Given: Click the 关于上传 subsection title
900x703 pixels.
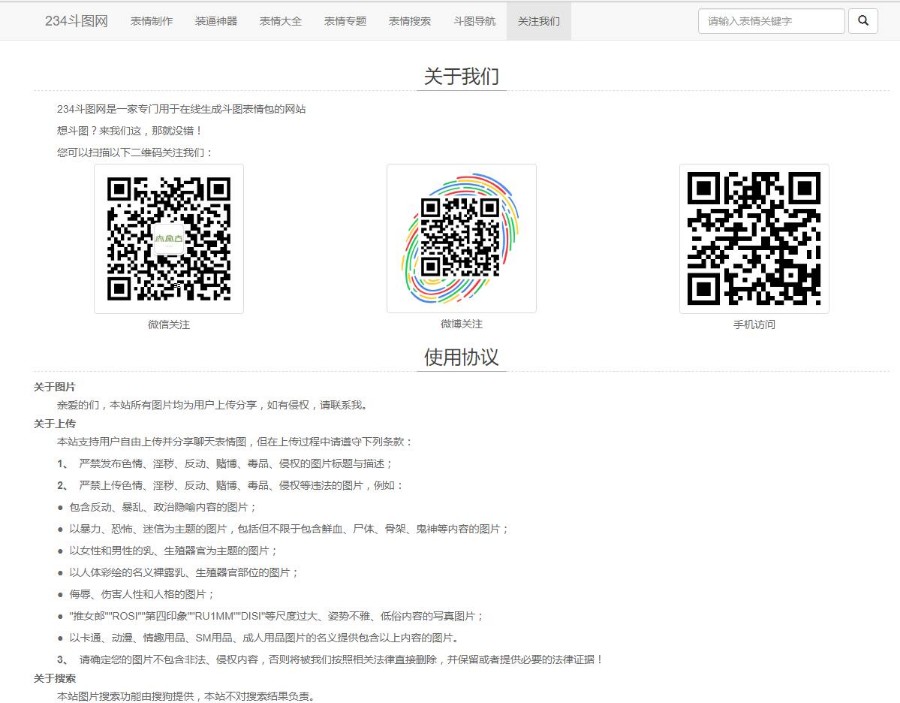Looking at the screenshot, I should (x=55, y=423).
